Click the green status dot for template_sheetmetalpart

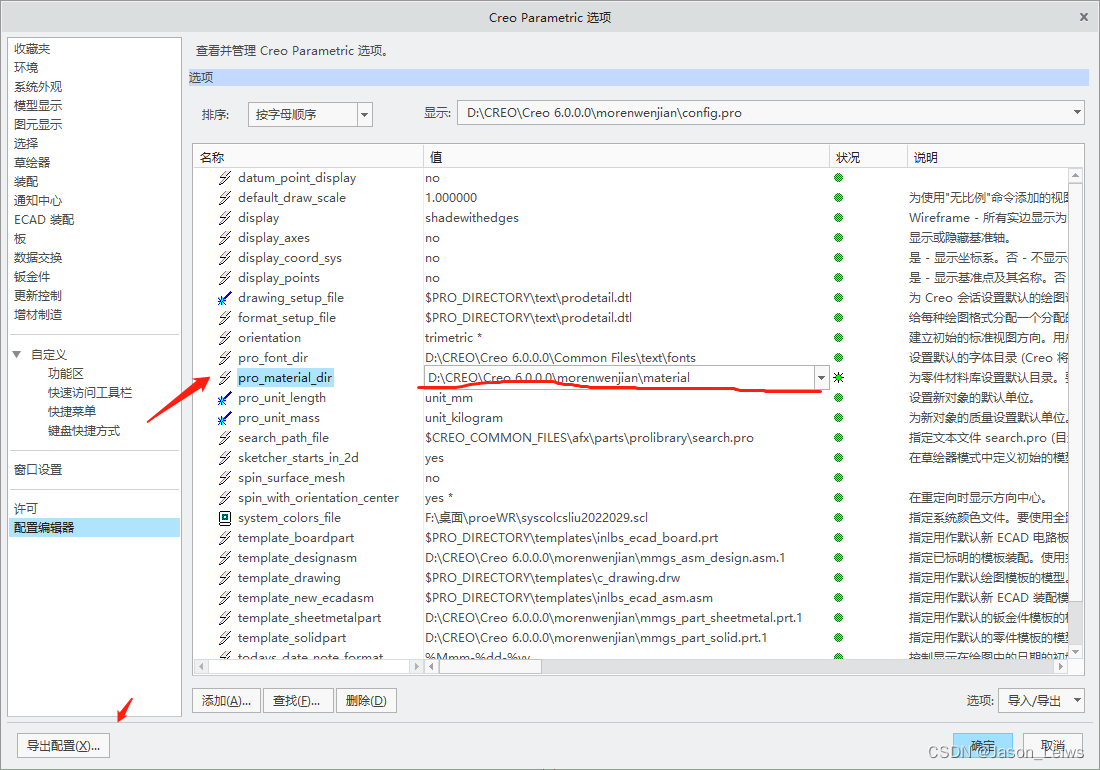[x=838, y=618]
